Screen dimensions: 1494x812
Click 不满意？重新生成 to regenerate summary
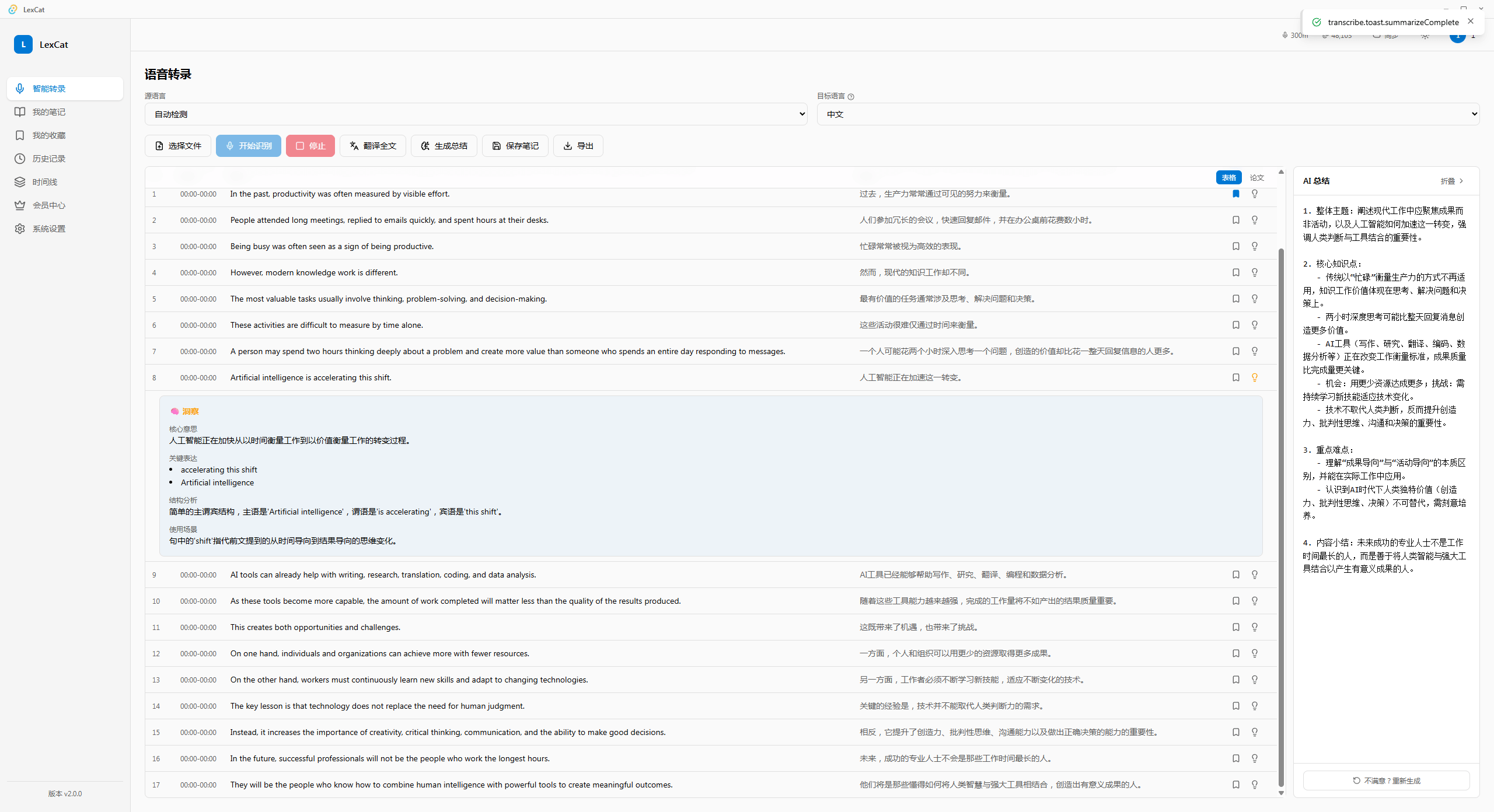(1386, 780)
